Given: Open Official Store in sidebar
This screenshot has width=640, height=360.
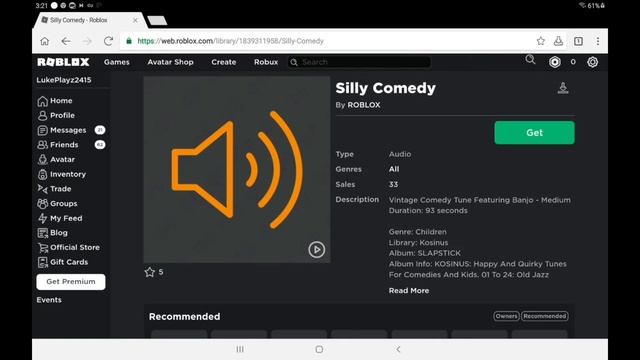Looking at the screenshot, I should pos(68,247).
